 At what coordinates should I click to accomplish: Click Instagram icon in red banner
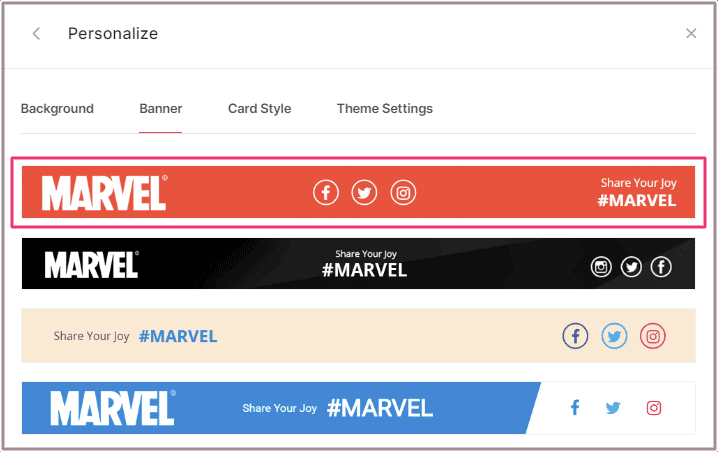click(x=403, y=193)
